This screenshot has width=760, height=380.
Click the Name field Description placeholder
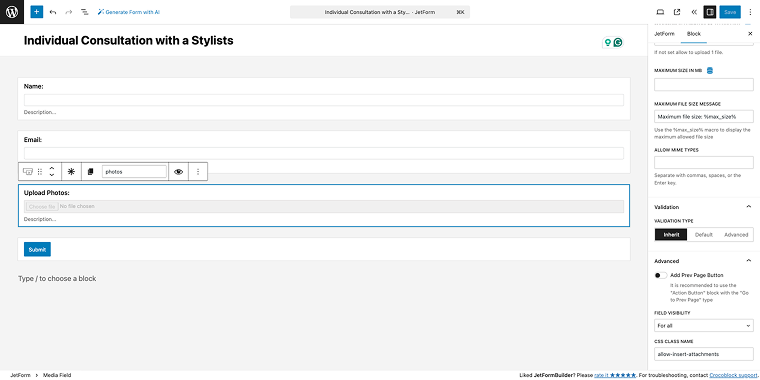[x=40, y=112]
